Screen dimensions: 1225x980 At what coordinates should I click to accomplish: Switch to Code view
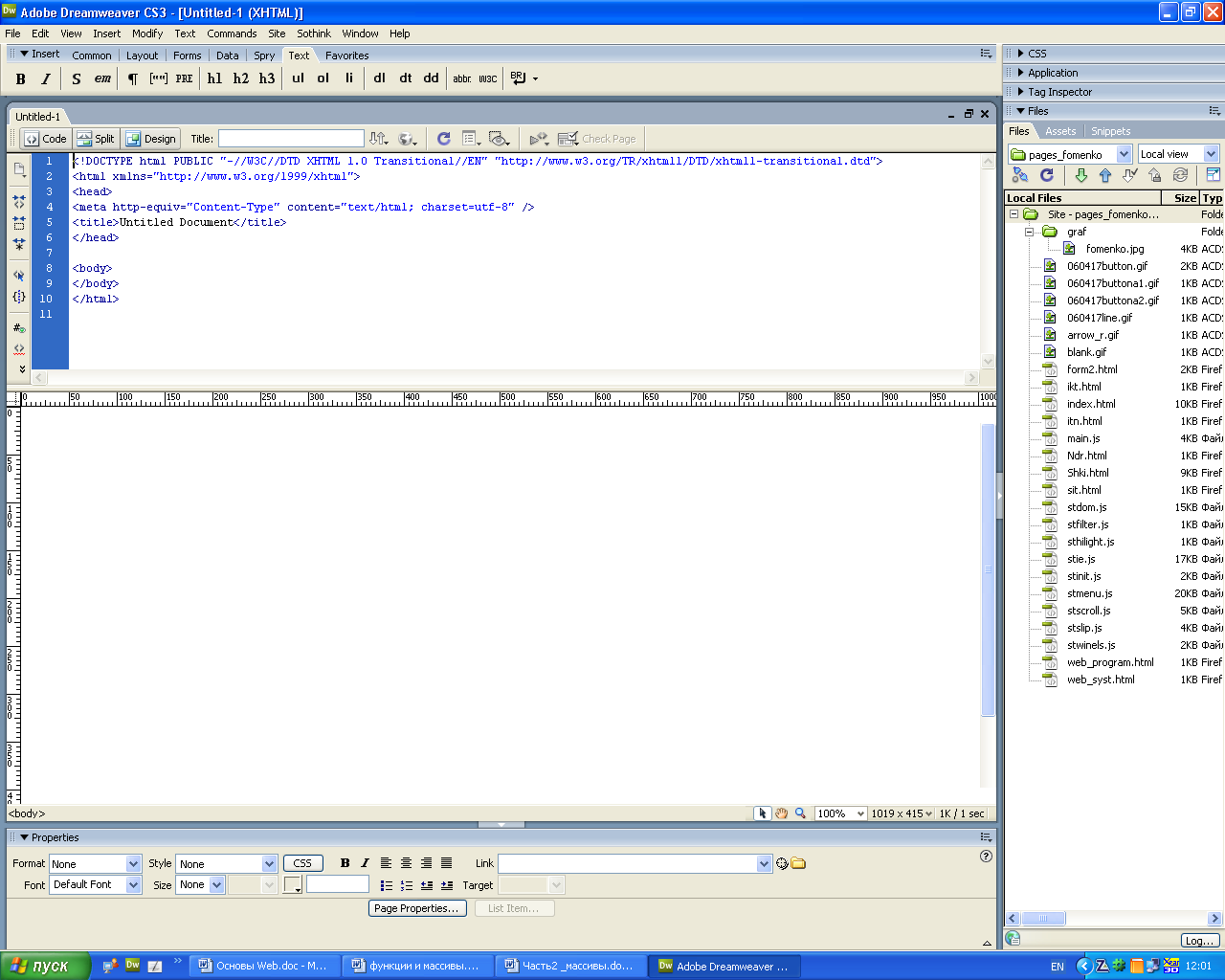tap(46, 139)
